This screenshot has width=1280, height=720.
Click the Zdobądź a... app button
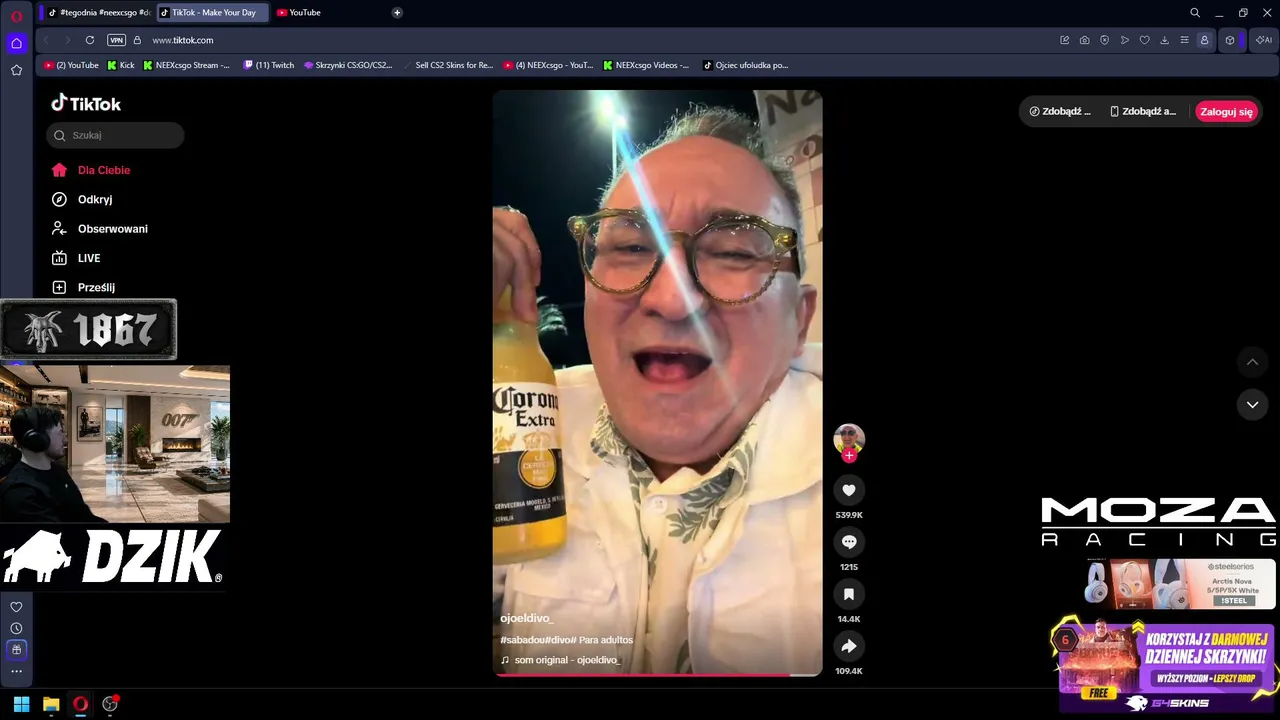tap(1143, 112)
